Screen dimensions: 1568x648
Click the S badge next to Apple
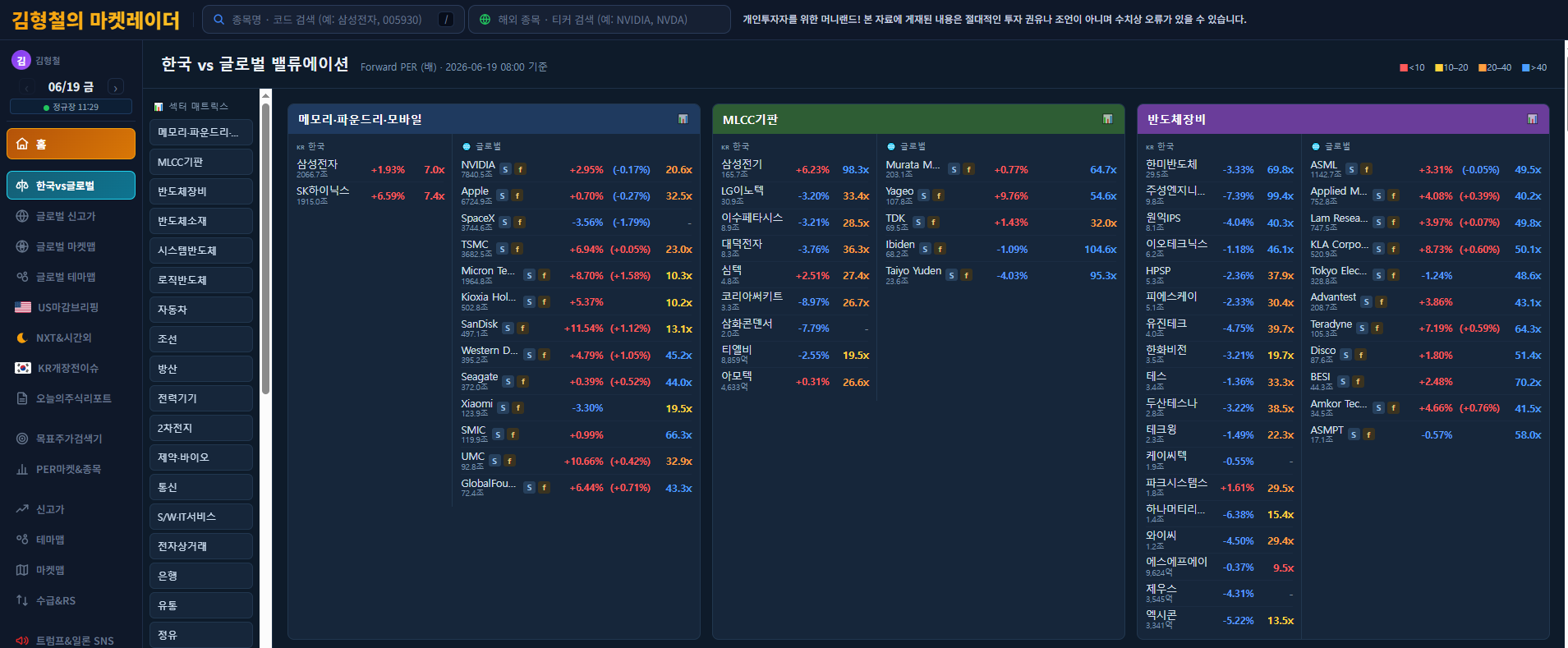click(502, 195)
